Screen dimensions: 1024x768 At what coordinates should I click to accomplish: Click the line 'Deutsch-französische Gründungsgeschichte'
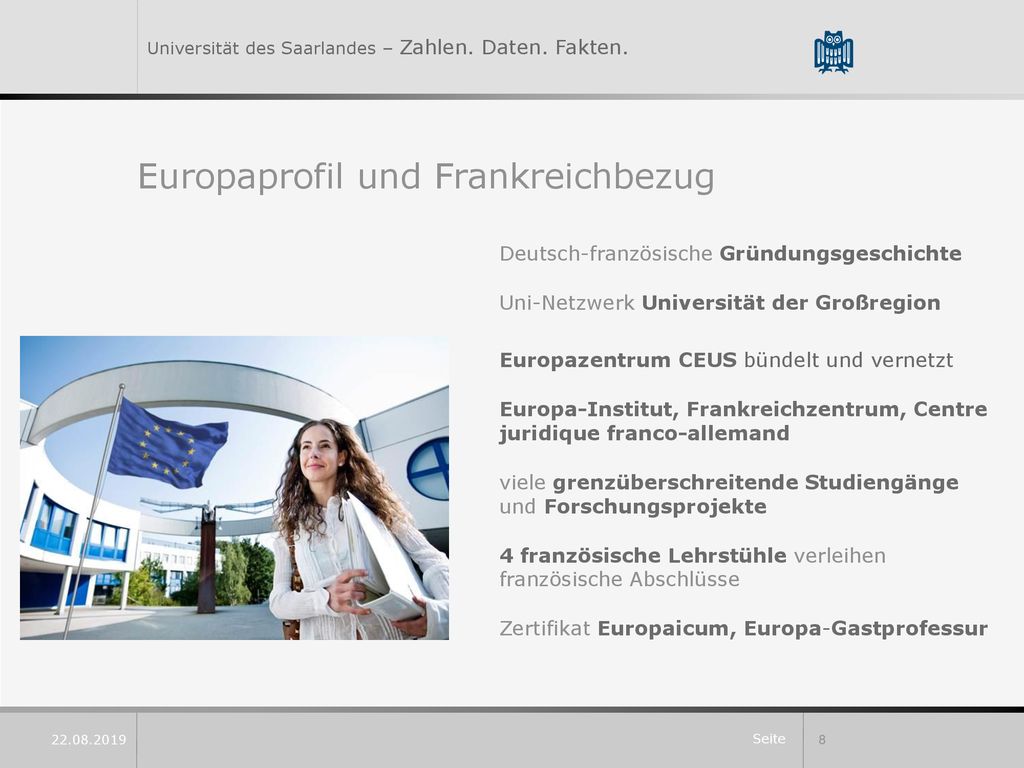[730, 253]
